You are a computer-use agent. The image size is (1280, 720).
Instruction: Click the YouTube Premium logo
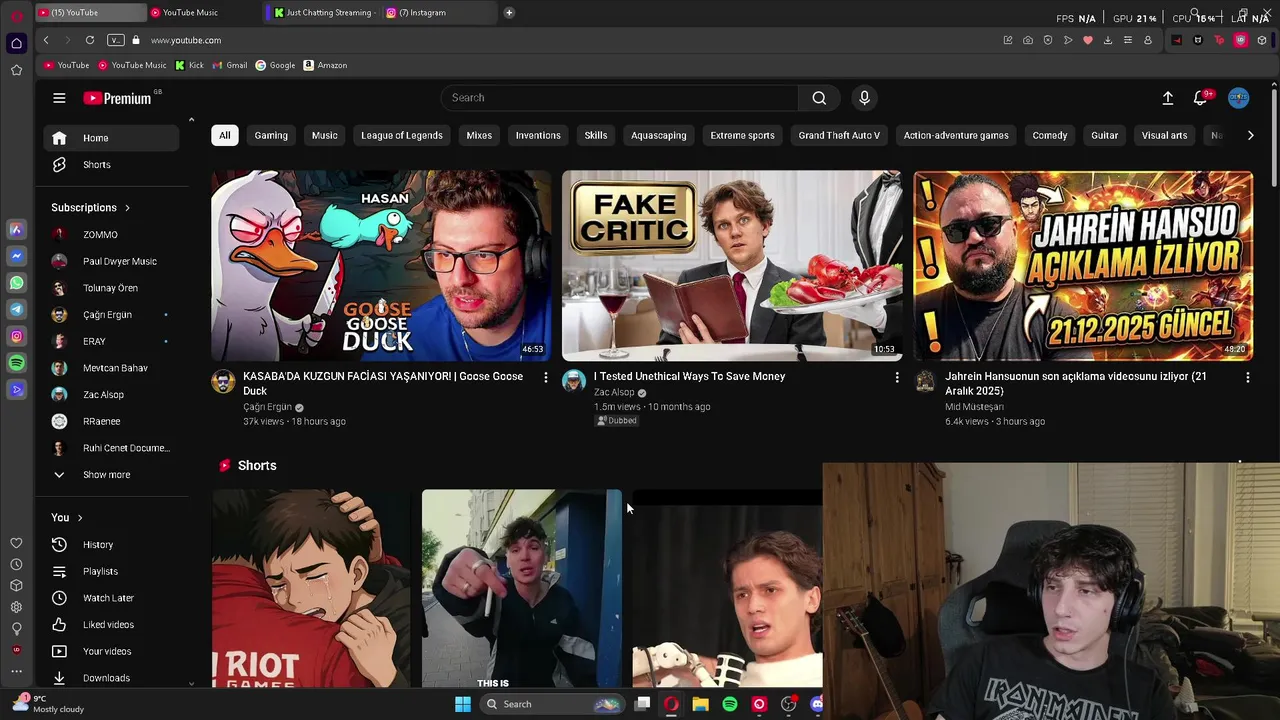coord(117,98)
